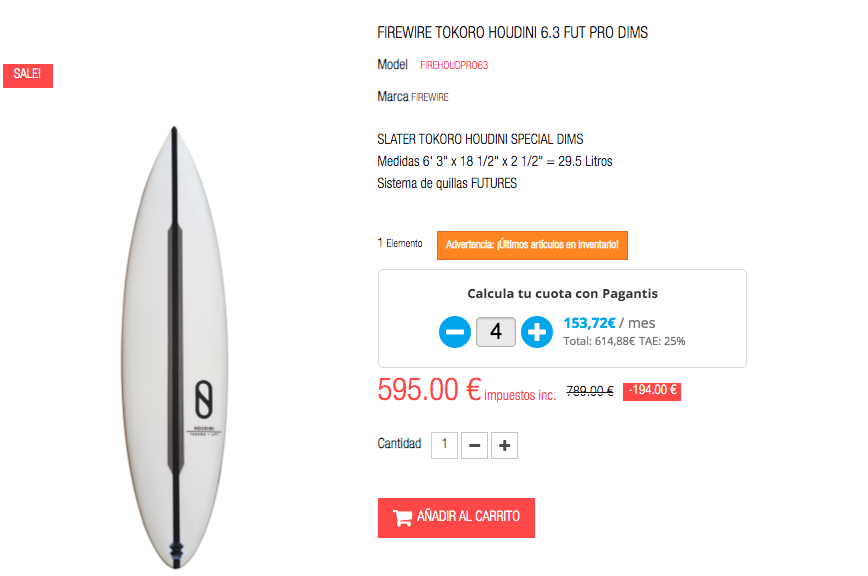Click the shopping cart icon in red button
The width and height of the screenshot is (868, 576).
pos(402,518)
